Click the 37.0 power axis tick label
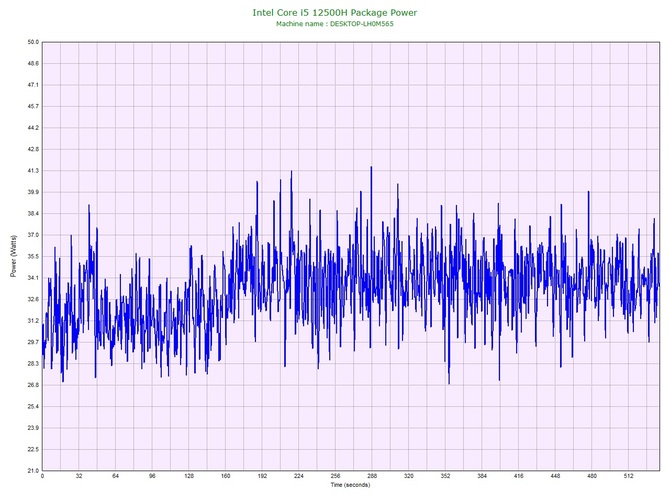The image size is (670, 502). click(x=33, y=235)
